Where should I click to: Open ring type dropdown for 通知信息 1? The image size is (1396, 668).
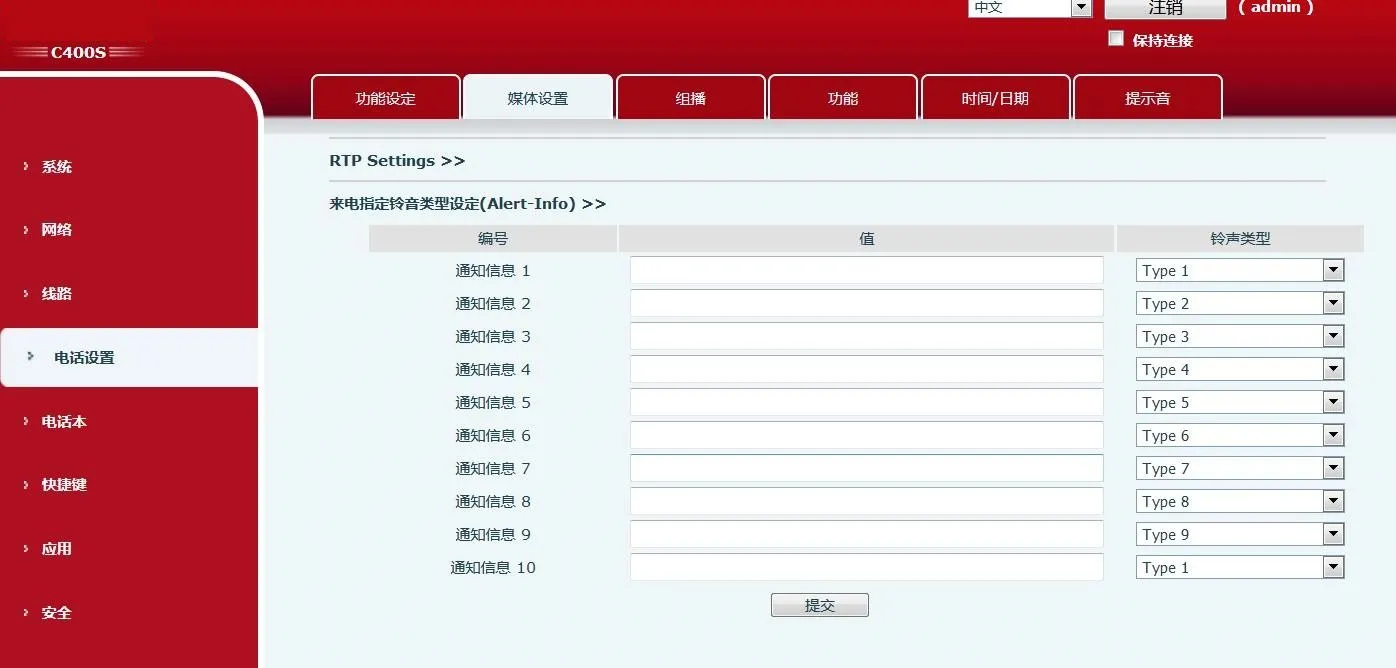(x=1239, y=271)
